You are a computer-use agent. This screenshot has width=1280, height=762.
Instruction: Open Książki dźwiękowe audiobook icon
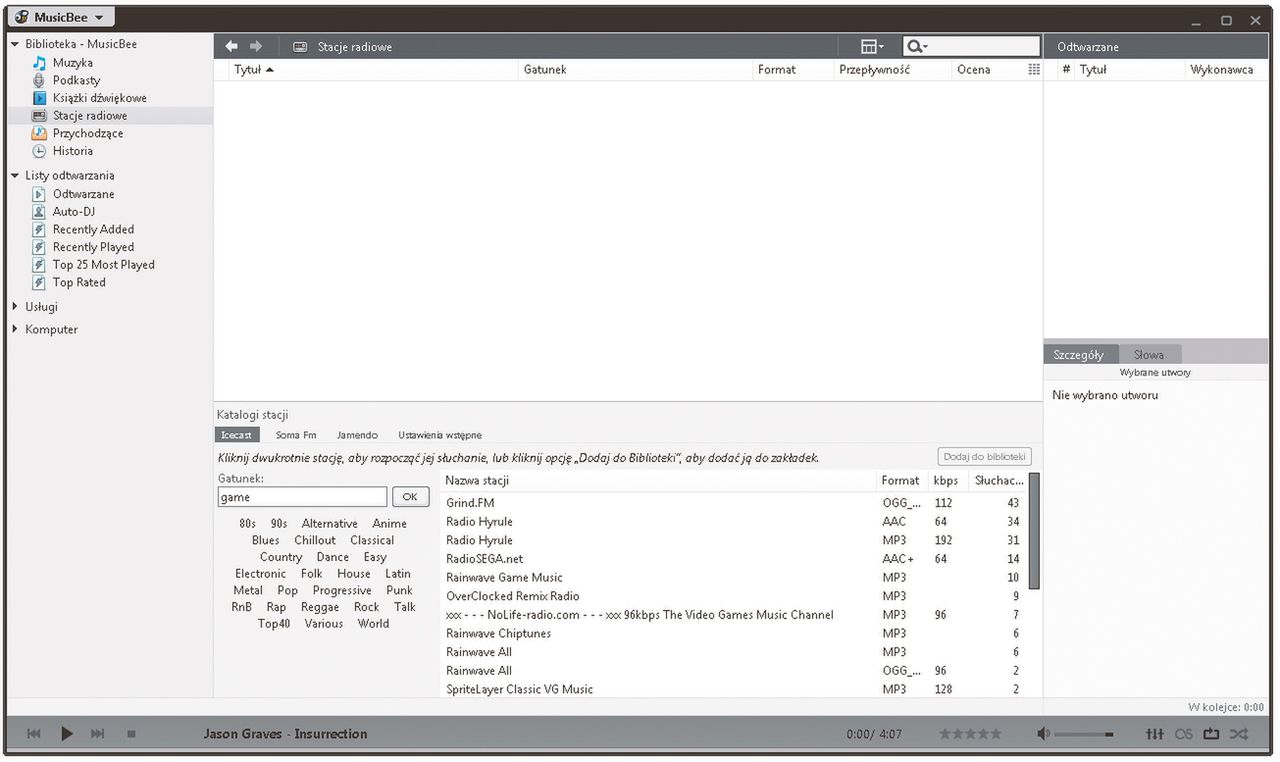pos(39,98)
